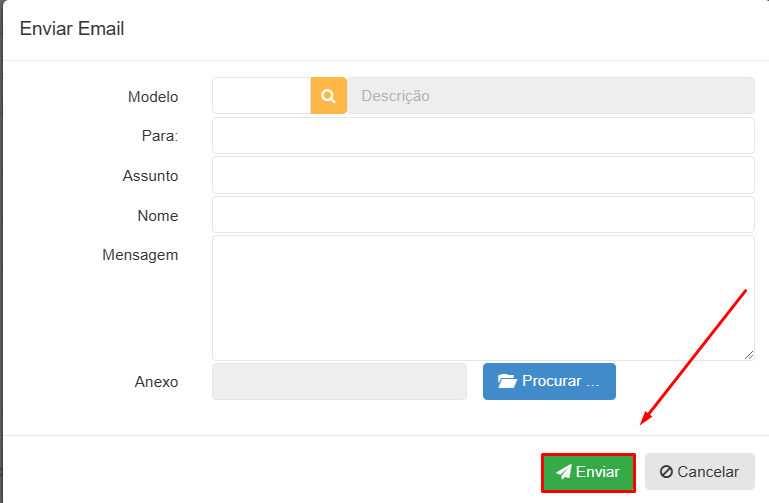The height and width of the screenshot is (503, 769).
Task: Click the Mensagem label text
Action: [140, 255]
